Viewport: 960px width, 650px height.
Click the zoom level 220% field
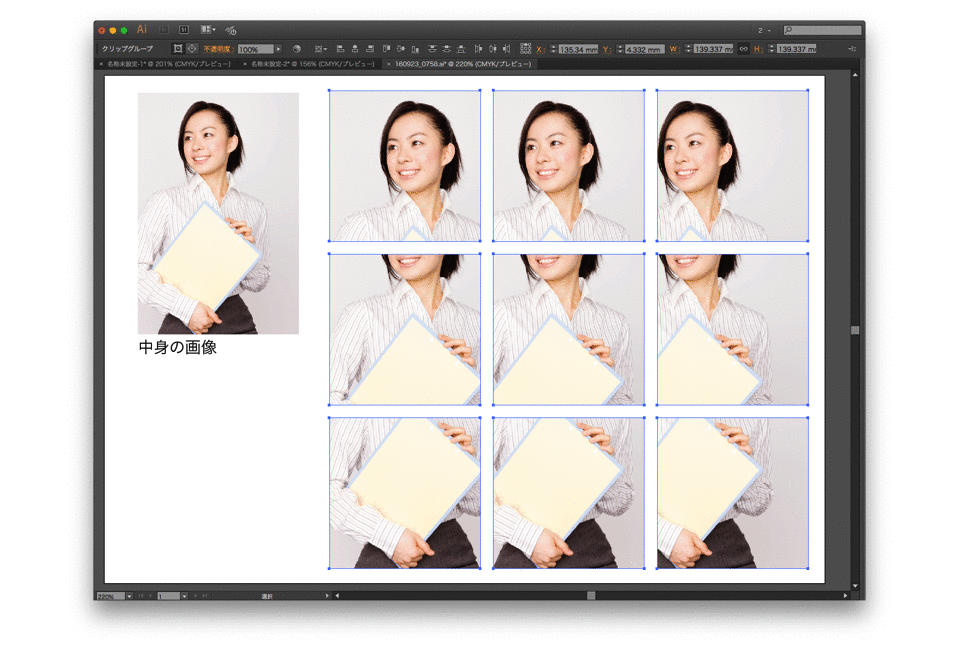coord(111,596)
